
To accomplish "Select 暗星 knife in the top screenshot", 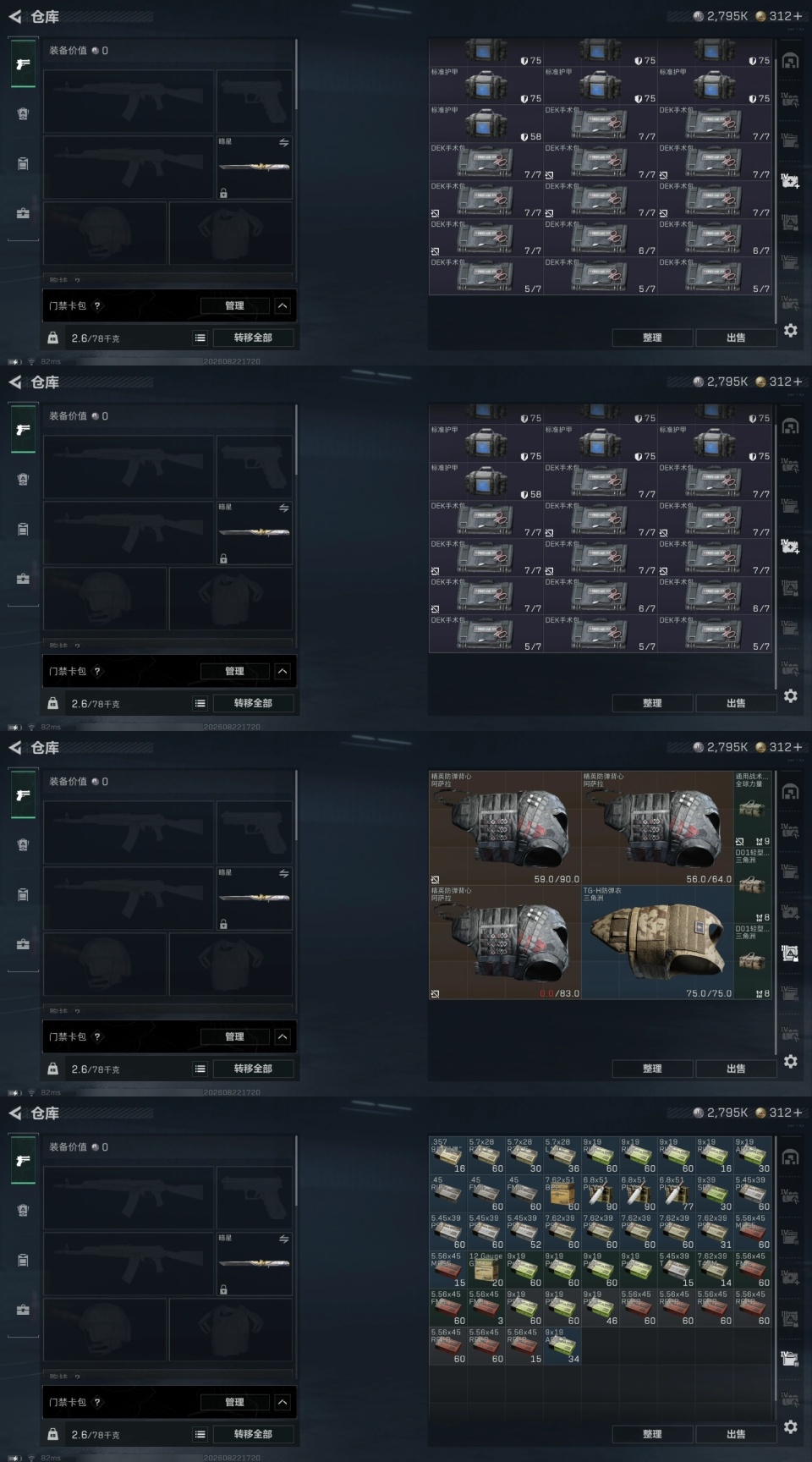I will (254, 167).
